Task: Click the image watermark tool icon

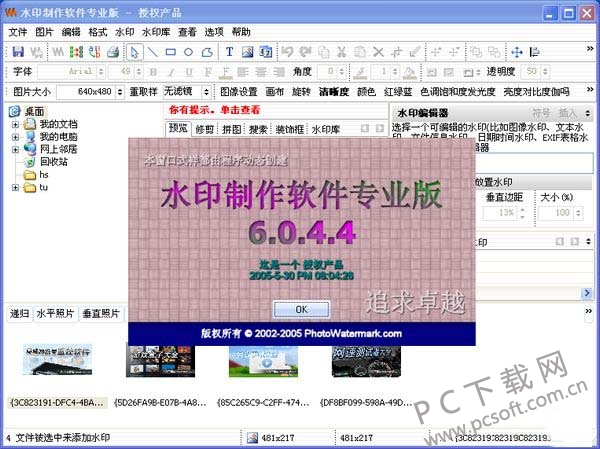Action: click(247, 52)
